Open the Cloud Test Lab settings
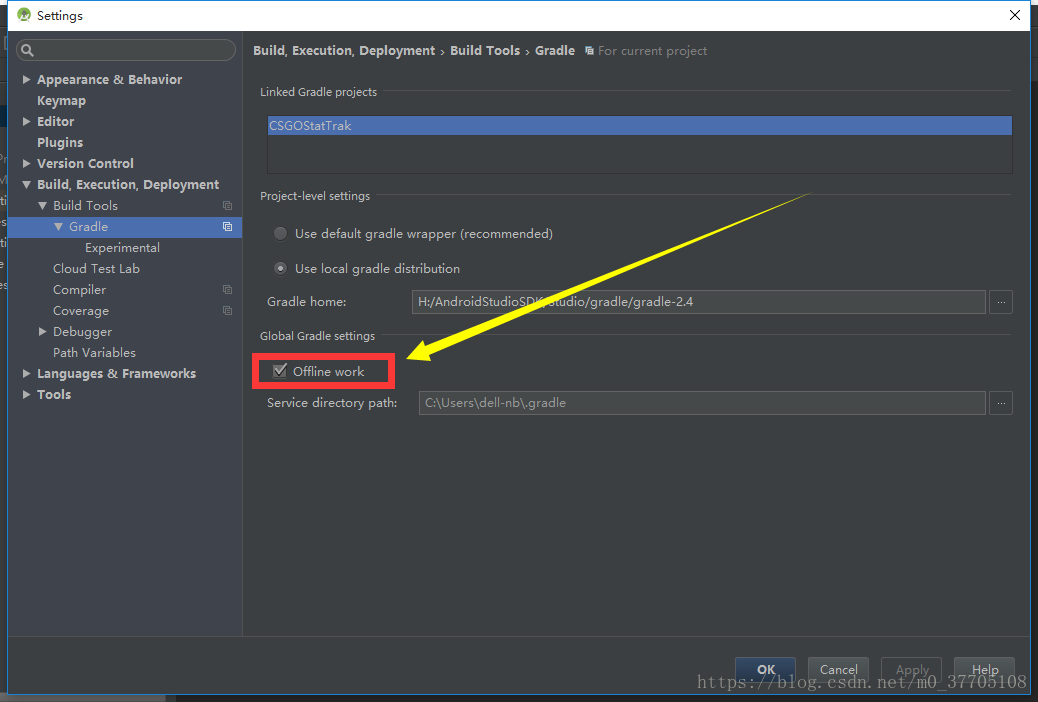The image size is (1038, 702). coord(97,269)
